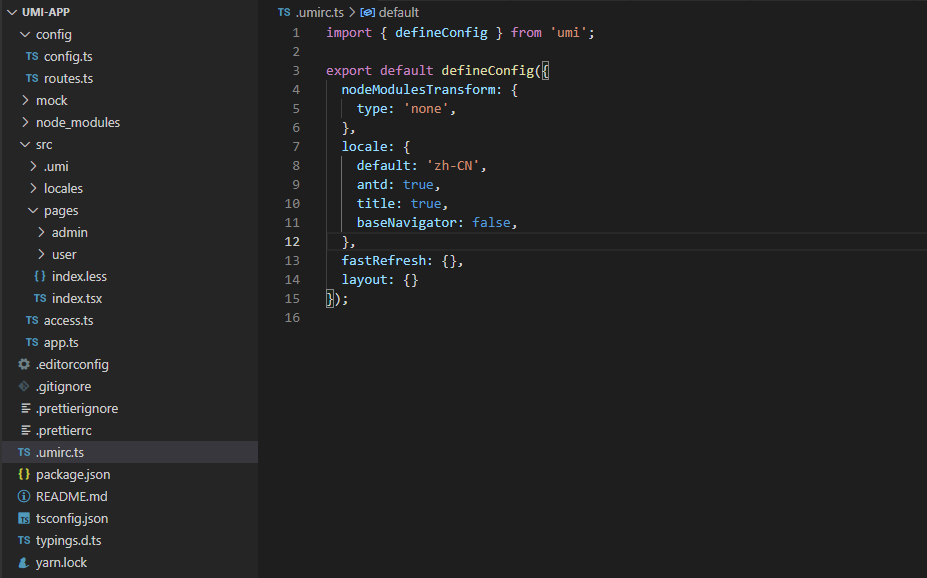Collapse the pages folder chevron
Viewport: 927px width, 578px height.
click(x=33, y=210)
